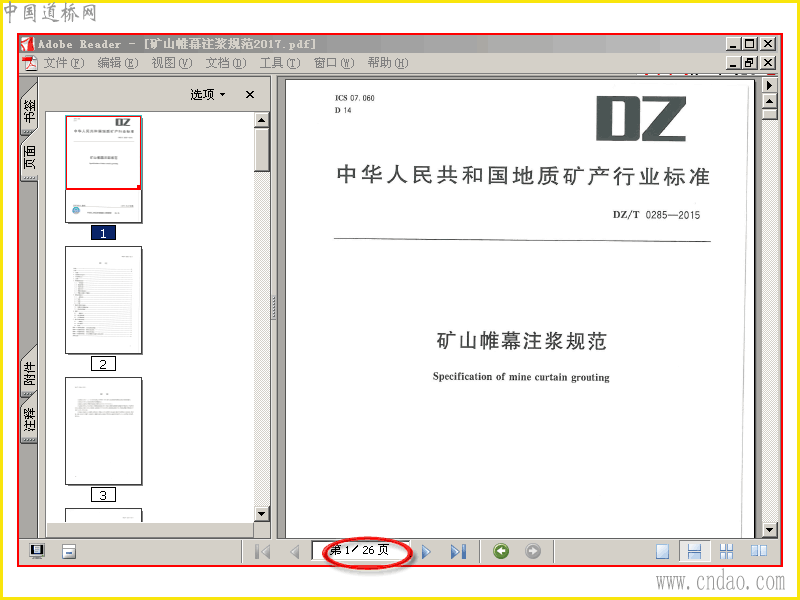Click document title 矿山帷幕注浆规范
This screenshot has width=800, height=600.
(x=521, y=341)
